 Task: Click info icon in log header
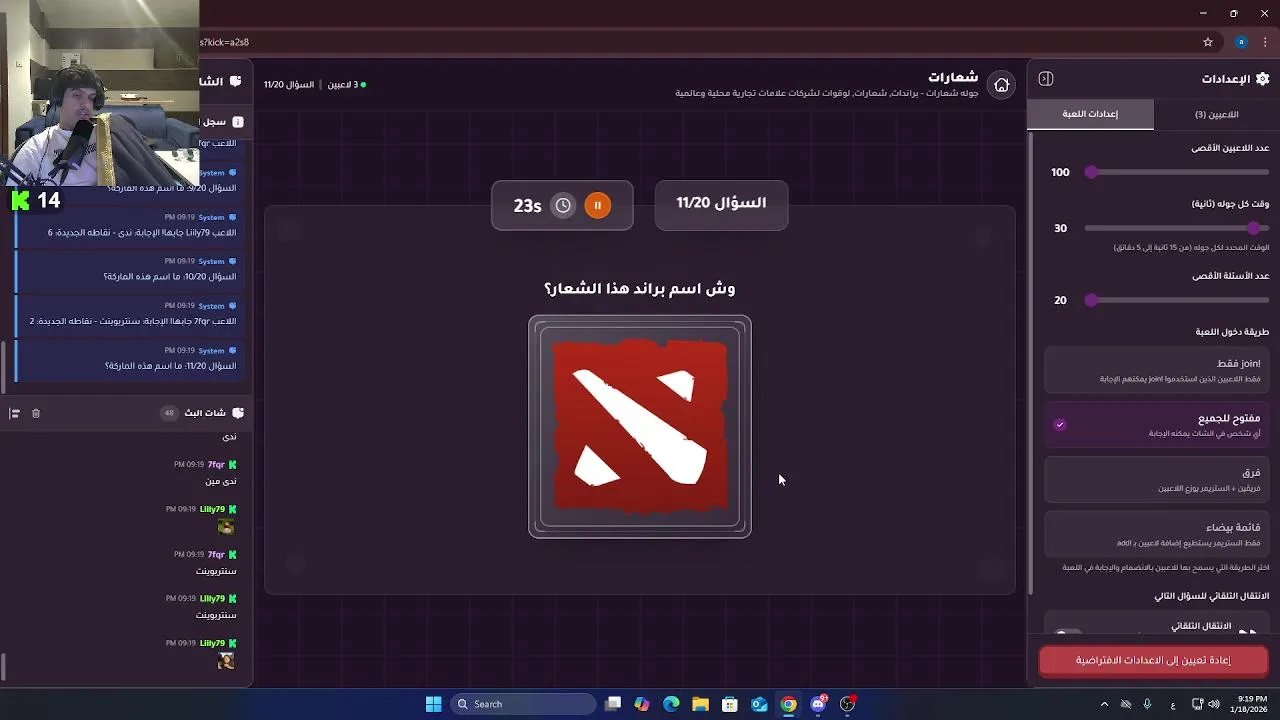(238, 122)
